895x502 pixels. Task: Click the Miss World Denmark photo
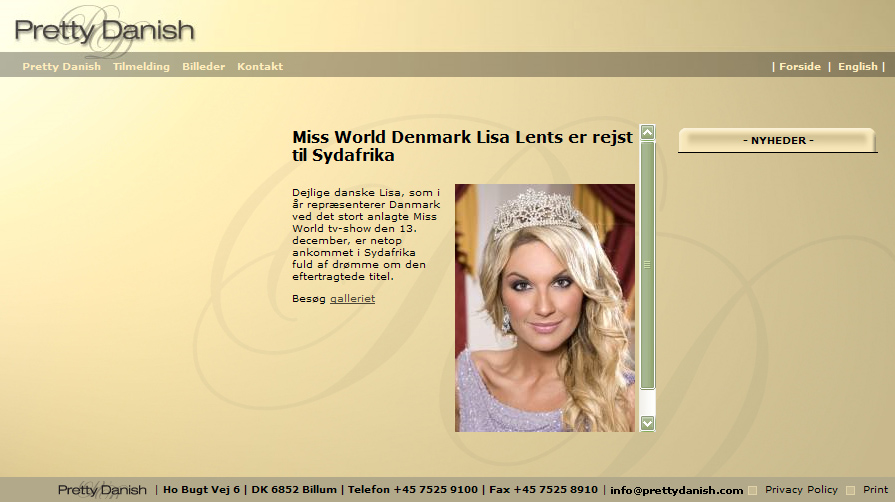(545, 307)
